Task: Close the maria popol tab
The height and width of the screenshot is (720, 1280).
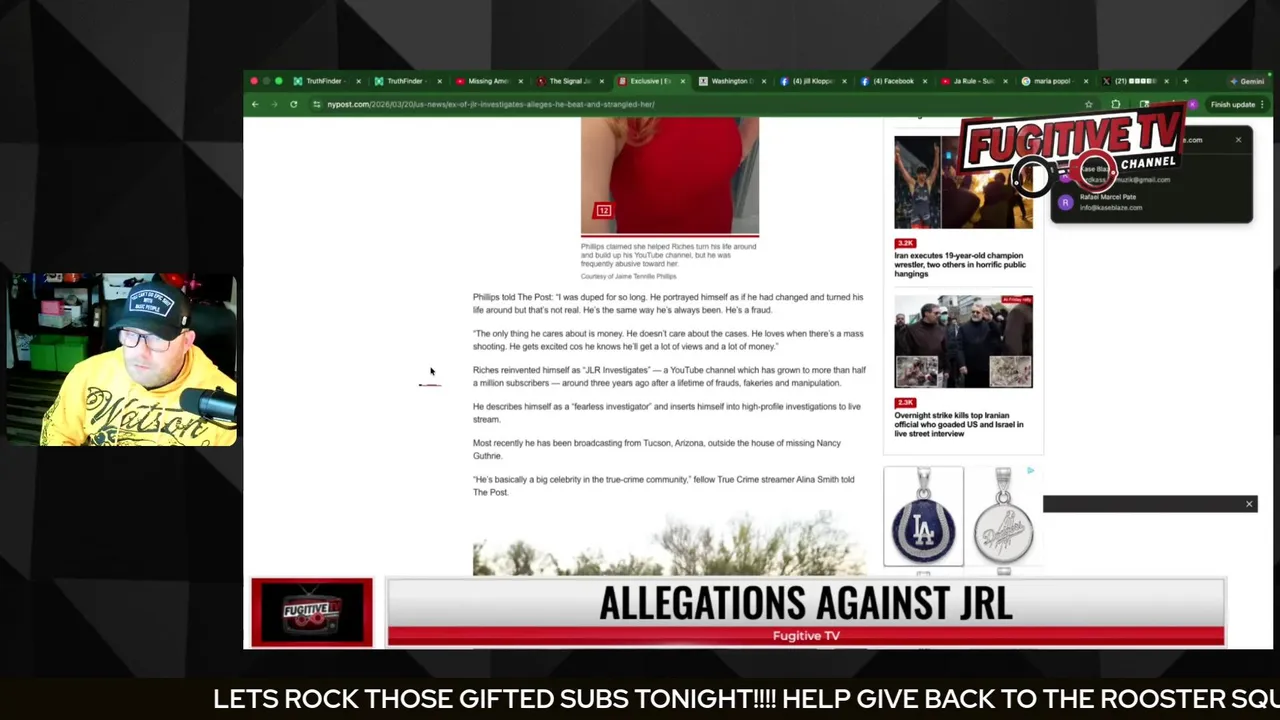Action: [x=1086, y=81]
